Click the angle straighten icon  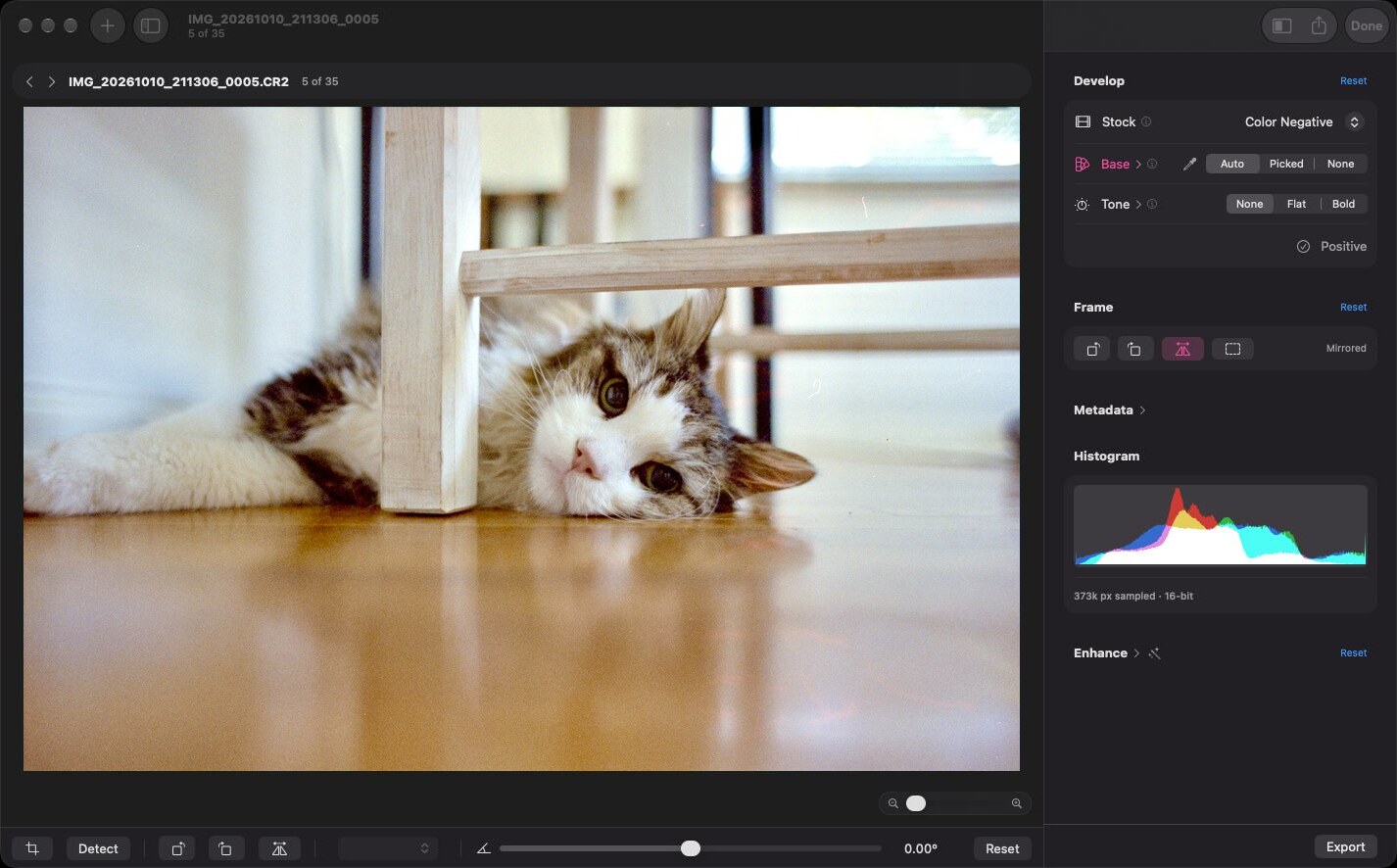(483, 848)
